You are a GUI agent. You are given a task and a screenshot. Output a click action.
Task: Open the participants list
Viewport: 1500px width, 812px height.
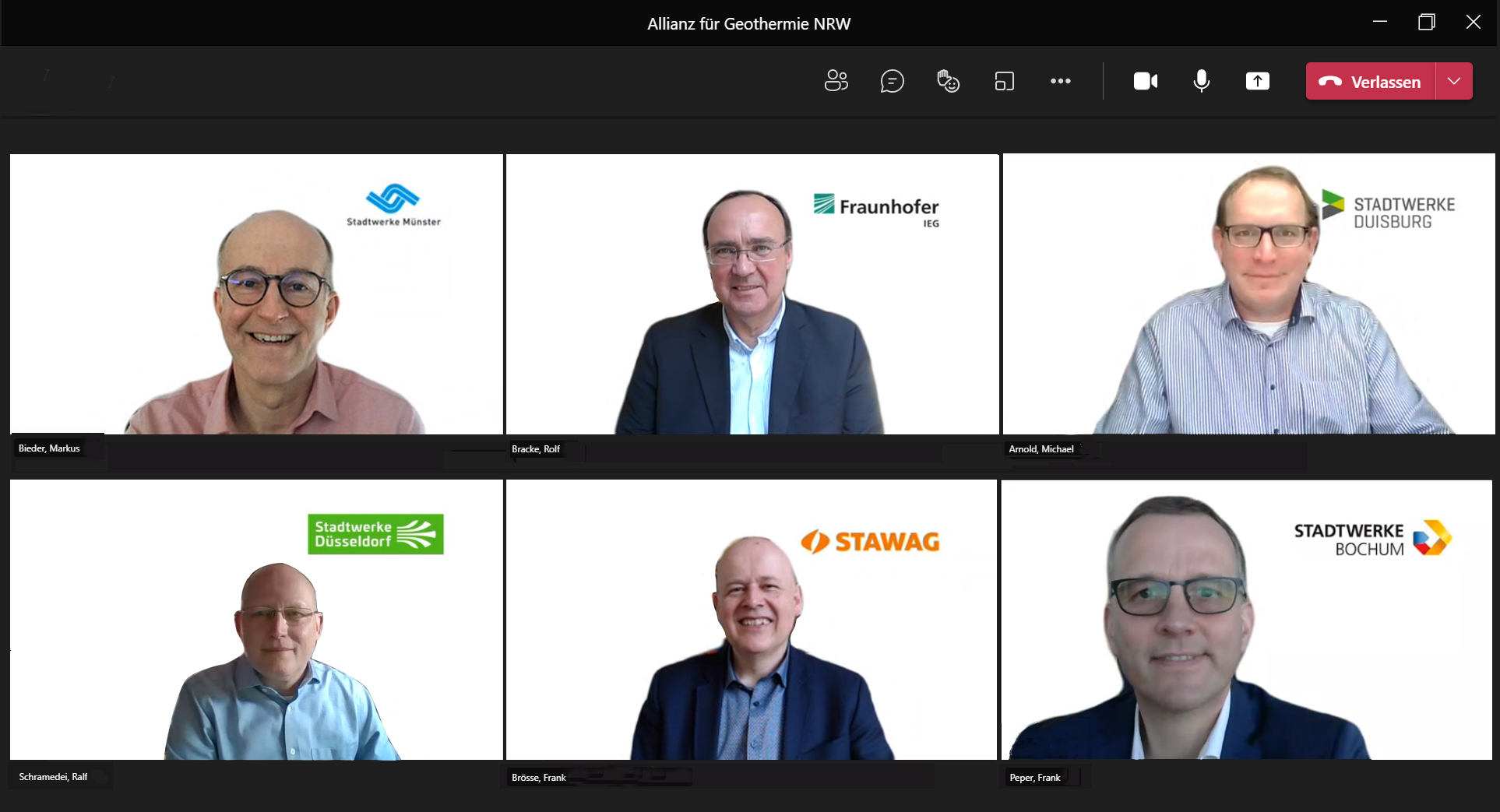pyautogui.click(x=836, y=81)
